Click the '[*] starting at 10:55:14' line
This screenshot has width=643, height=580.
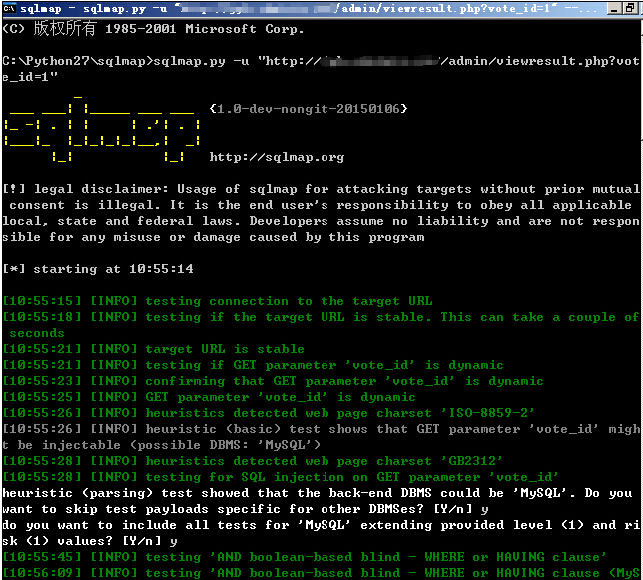(98, 269)
